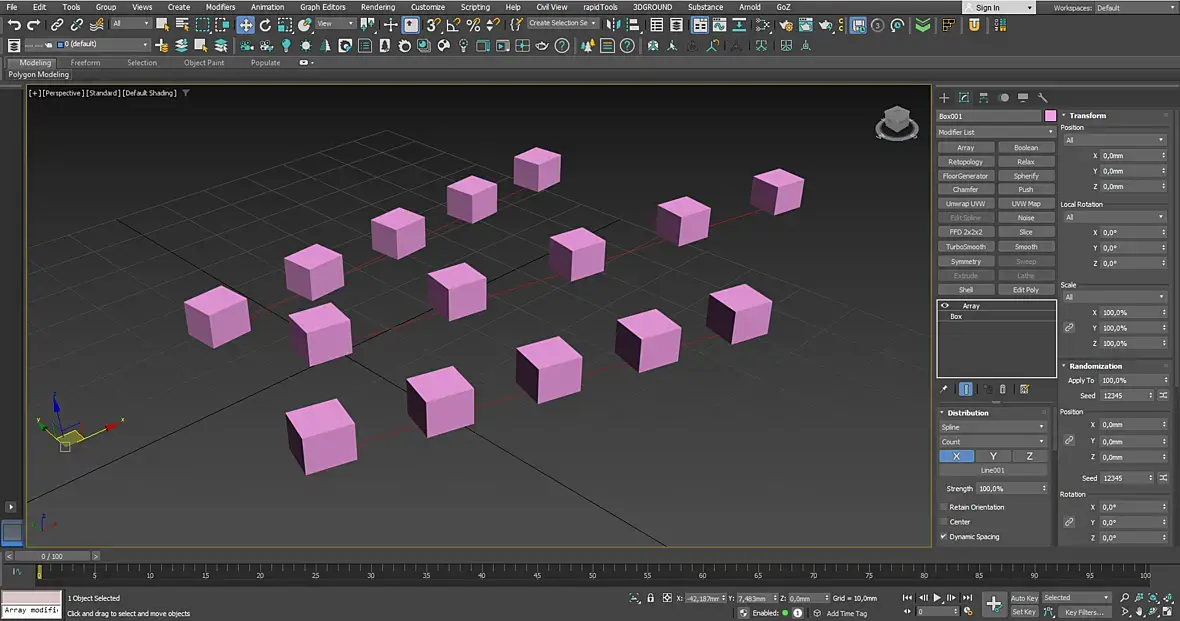The width and height of the screenshot is (1180, 621).
Task: Open the Hierarchy panel icon
Action: click(983, 98)
